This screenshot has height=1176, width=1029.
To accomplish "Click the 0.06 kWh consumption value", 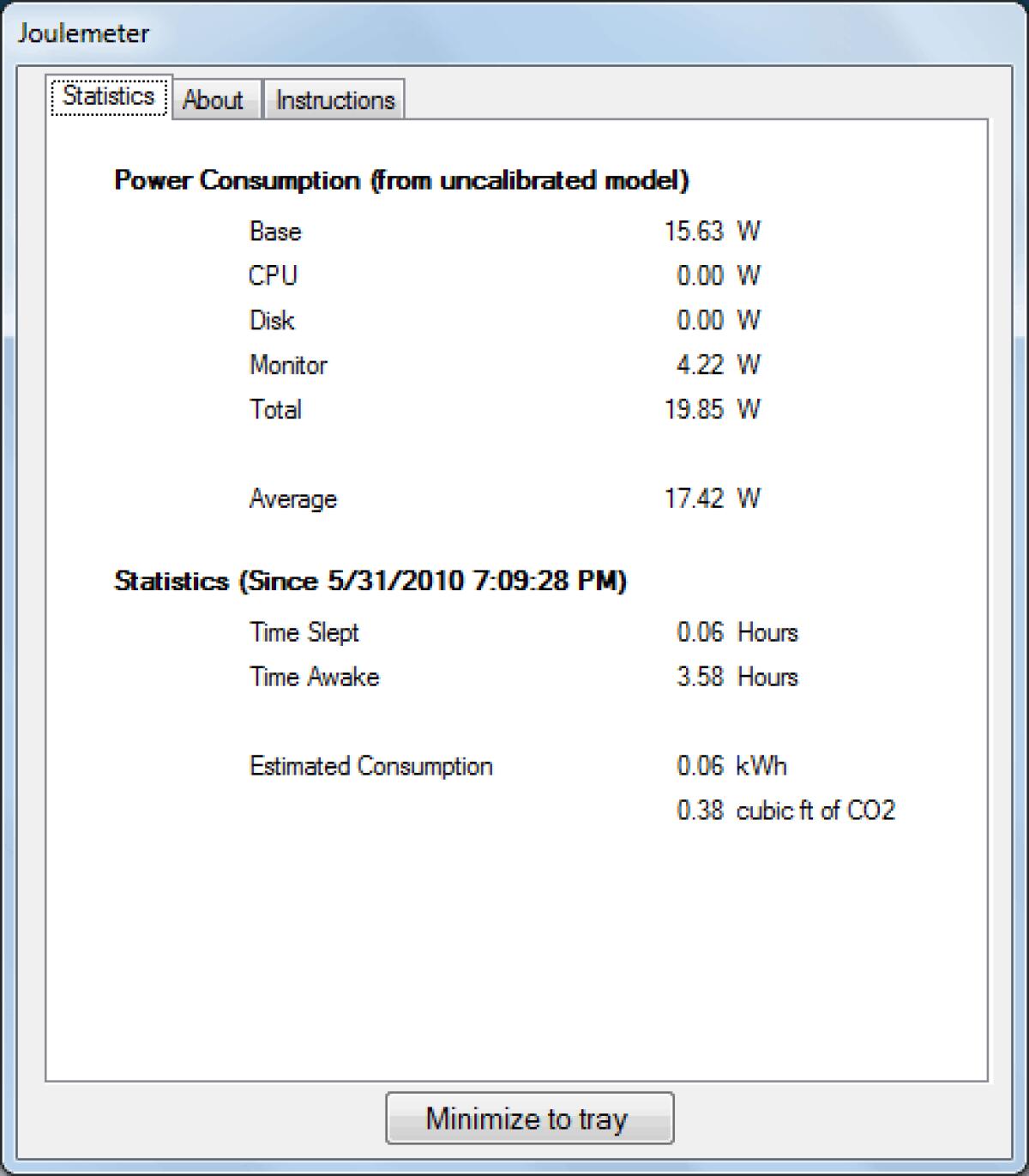I will point(731,765).
